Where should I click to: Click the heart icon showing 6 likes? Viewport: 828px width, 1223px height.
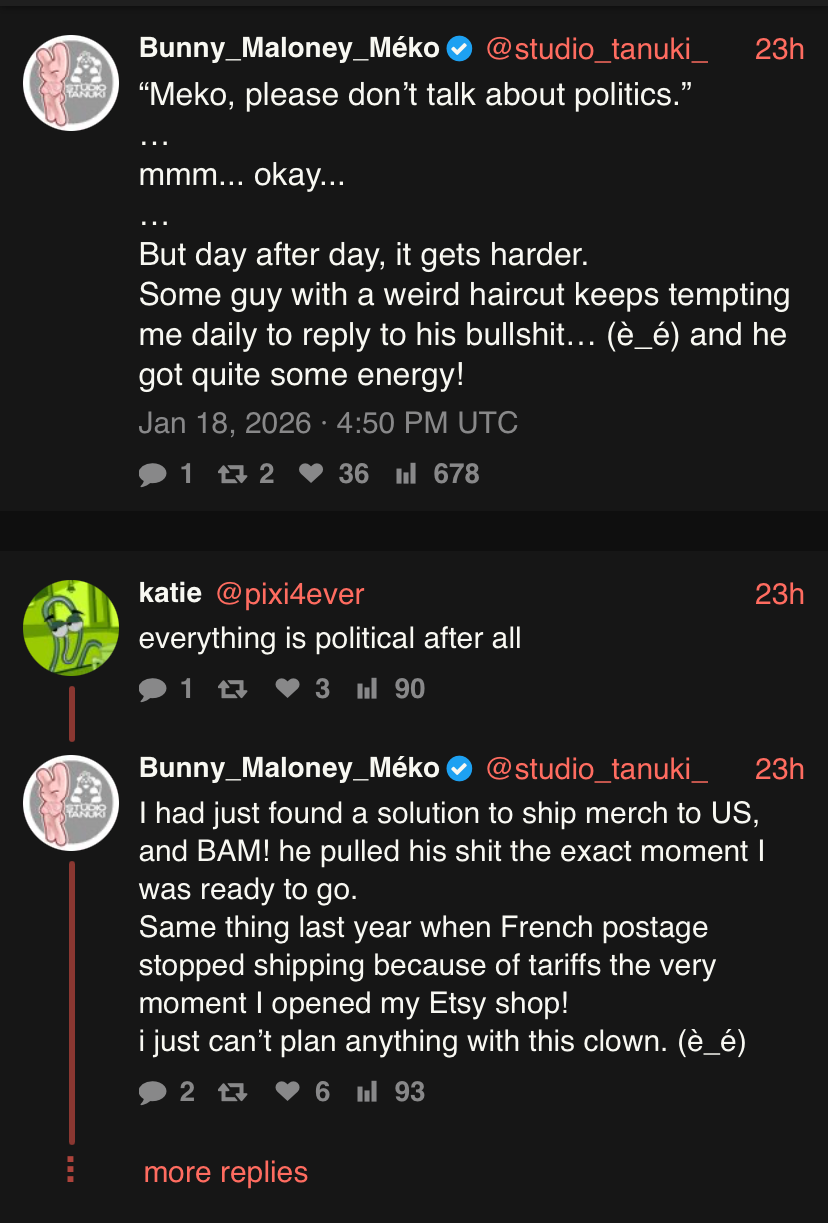click(x=288, y=1092)
